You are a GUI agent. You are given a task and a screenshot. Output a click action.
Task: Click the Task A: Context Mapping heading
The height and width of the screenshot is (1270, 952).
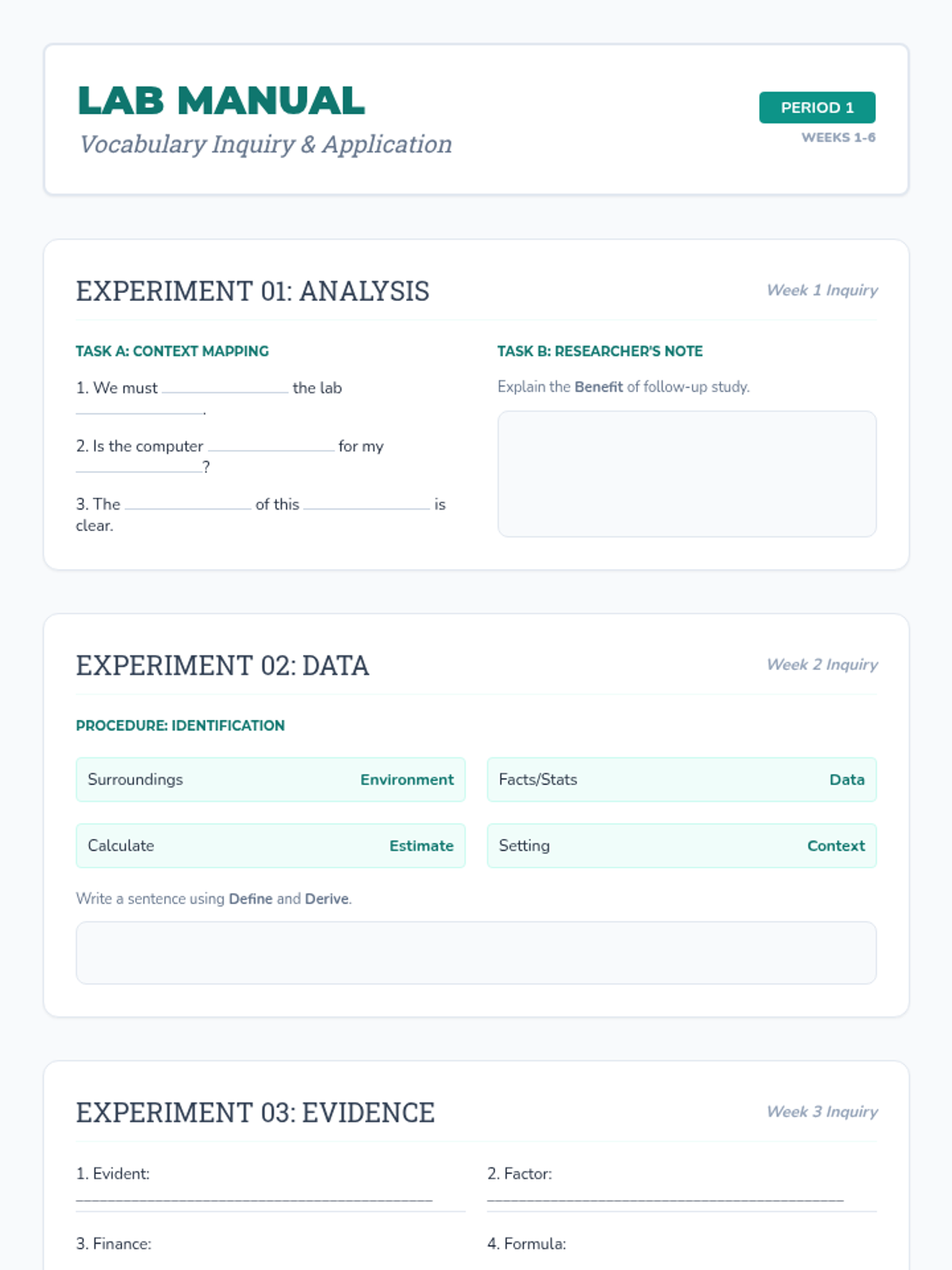(x=172, y=351)
